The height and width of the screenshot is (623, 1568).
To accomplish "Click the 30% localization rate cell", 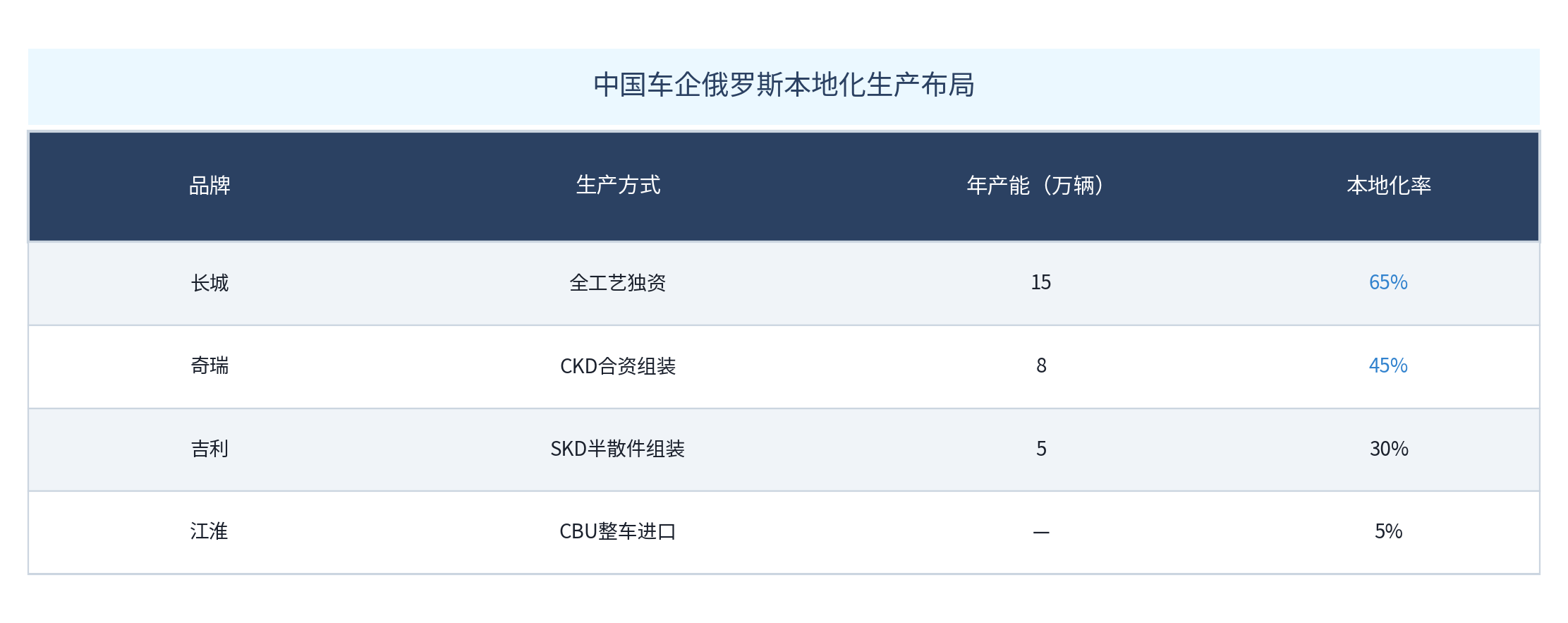I will coord(1389,449).
